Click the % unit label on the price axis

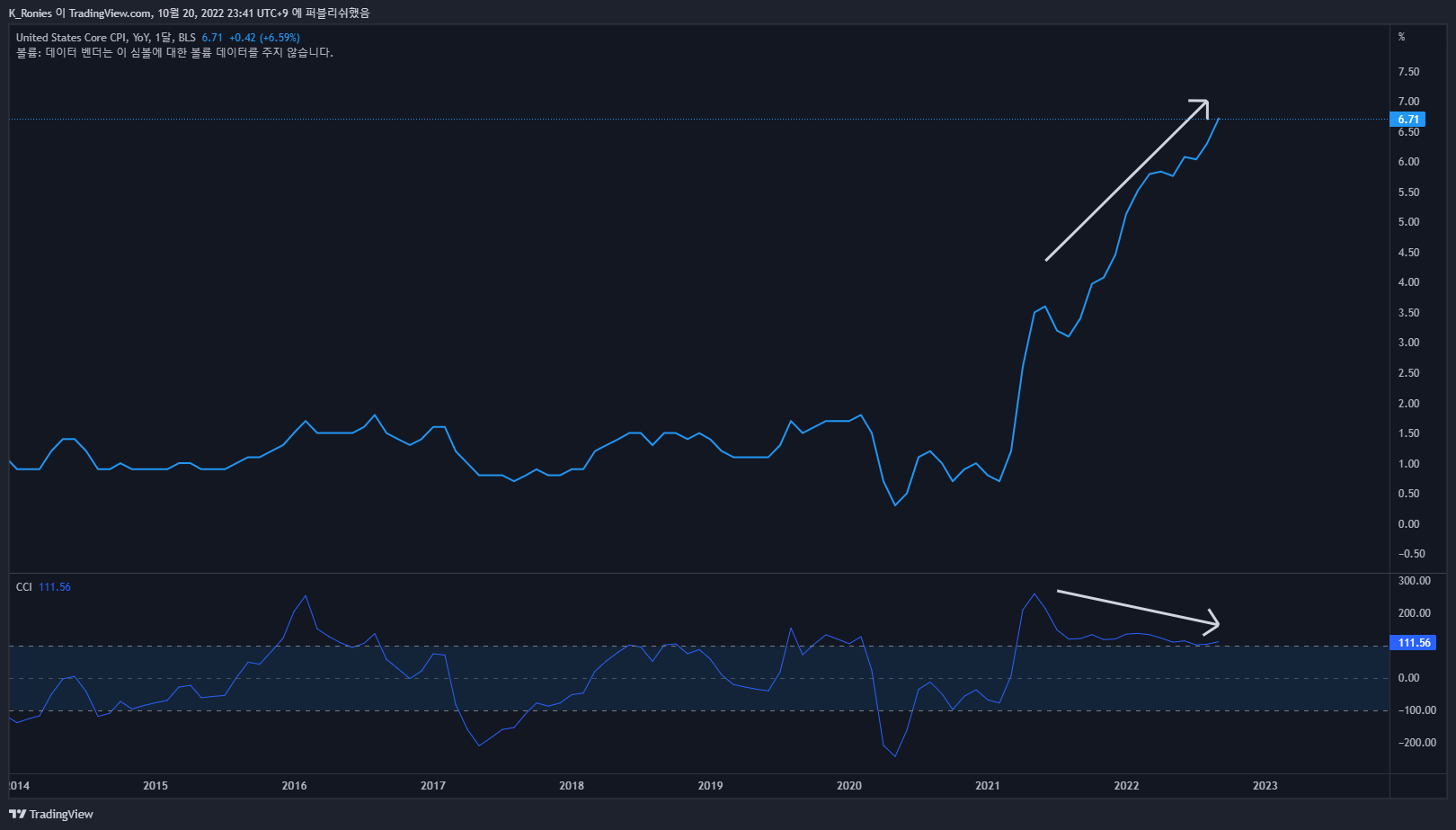1401,37
